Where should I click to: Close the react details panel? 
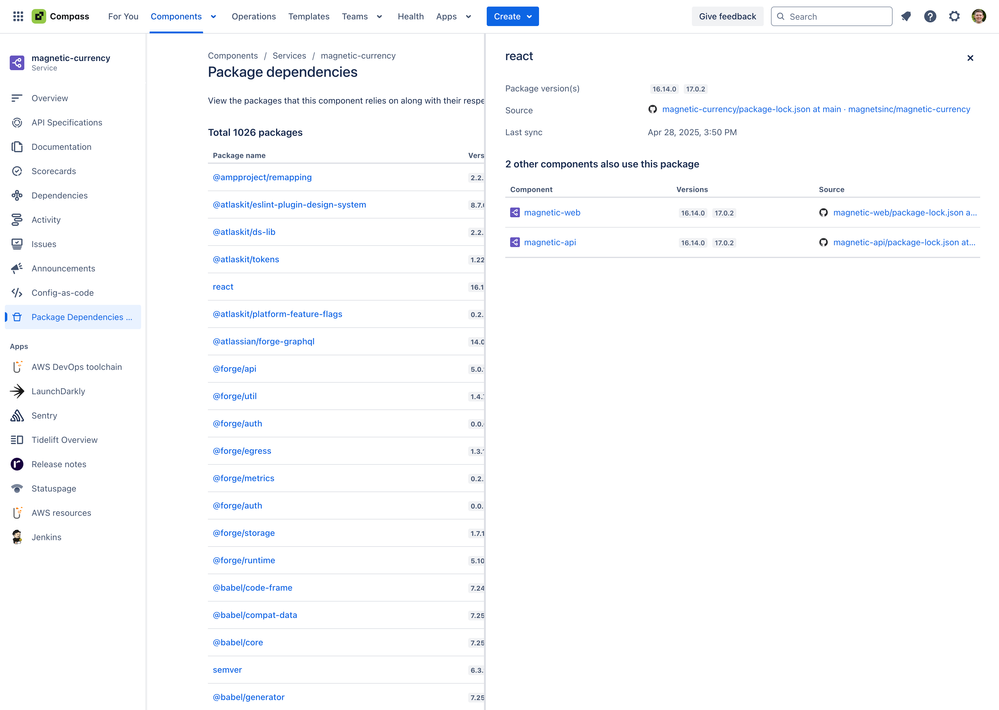(x=970, y=58)
